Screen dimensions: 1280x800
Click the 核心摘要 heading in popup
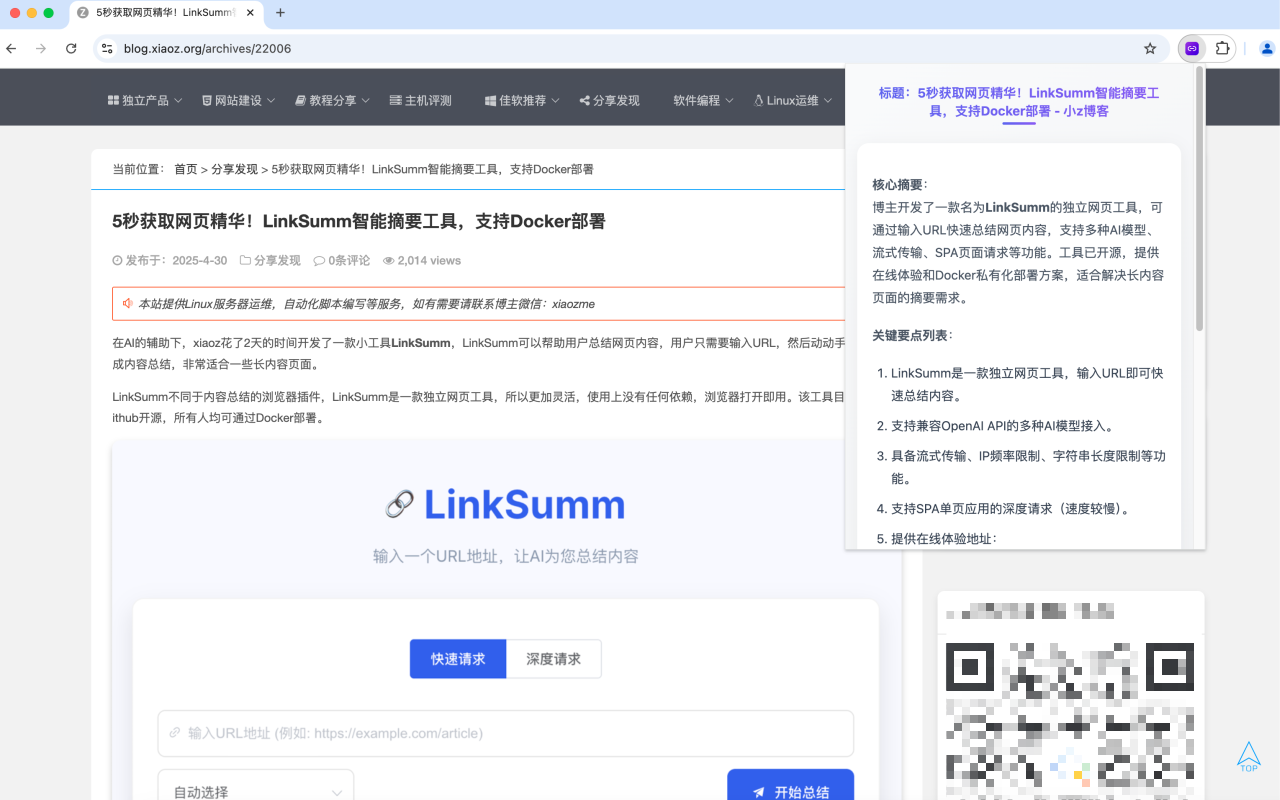900,185
